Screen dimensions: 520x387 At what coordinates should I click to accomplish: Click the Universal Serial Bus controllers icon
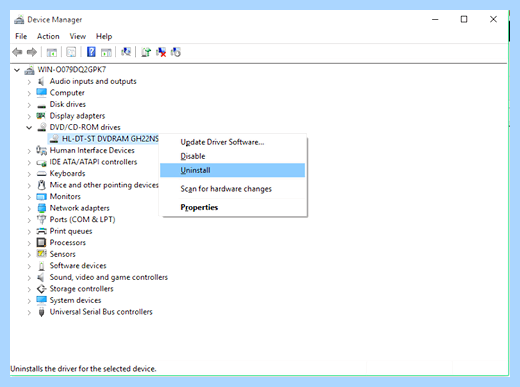coord(41,312)
